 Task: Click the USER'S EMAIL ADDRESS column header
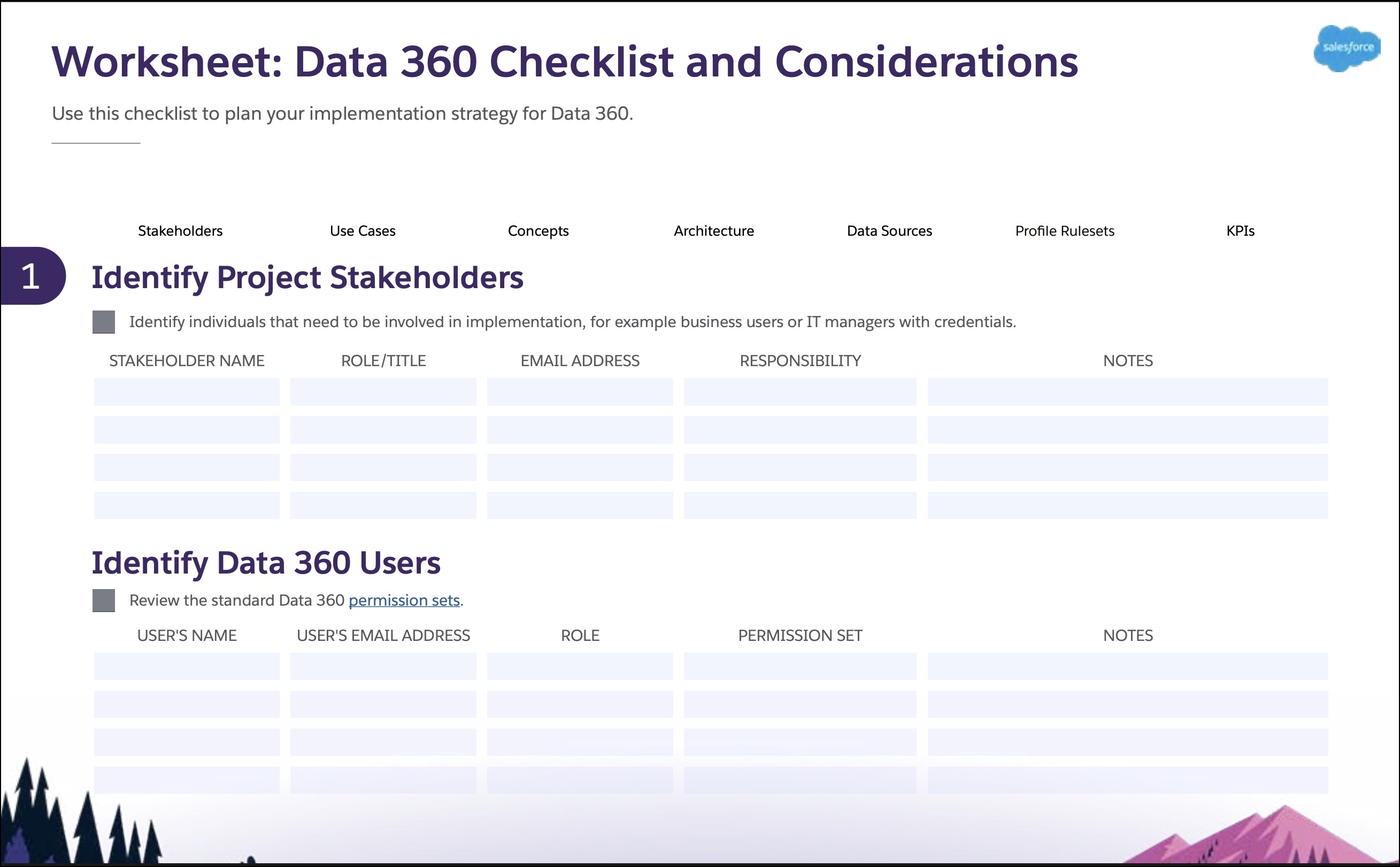click(x=383, y=636)
